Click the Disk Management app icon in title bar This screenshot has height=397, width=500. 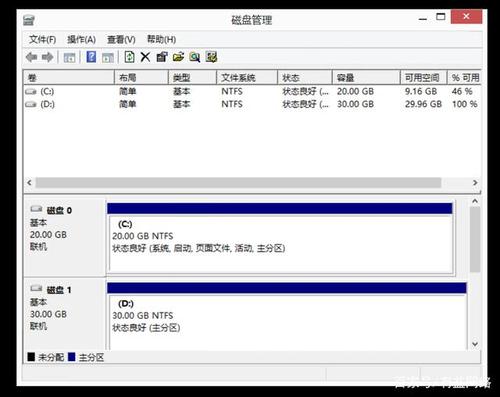29,20
